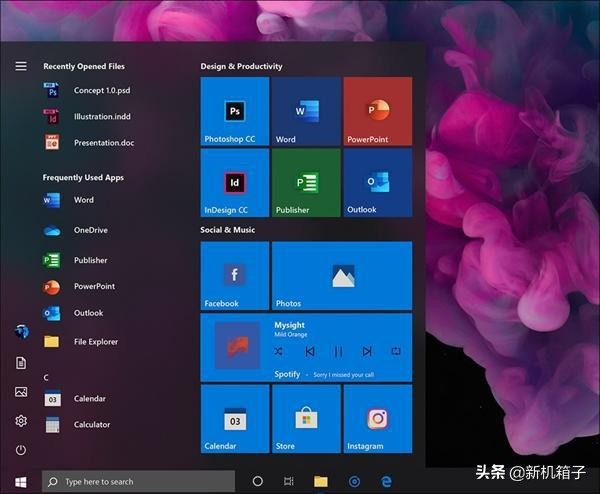The image size is (600, 494).
Task: Pause playback in the Spotify tile
Action: 338,351
